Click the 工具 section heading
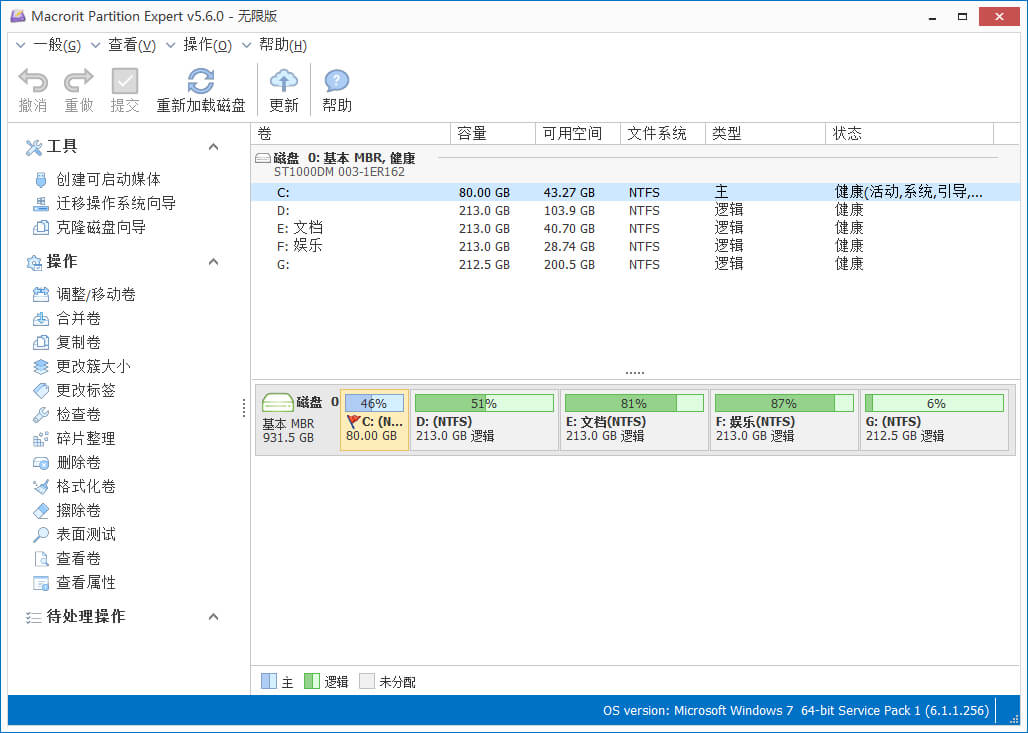1028x733 pixels. [x=62, y=147]
